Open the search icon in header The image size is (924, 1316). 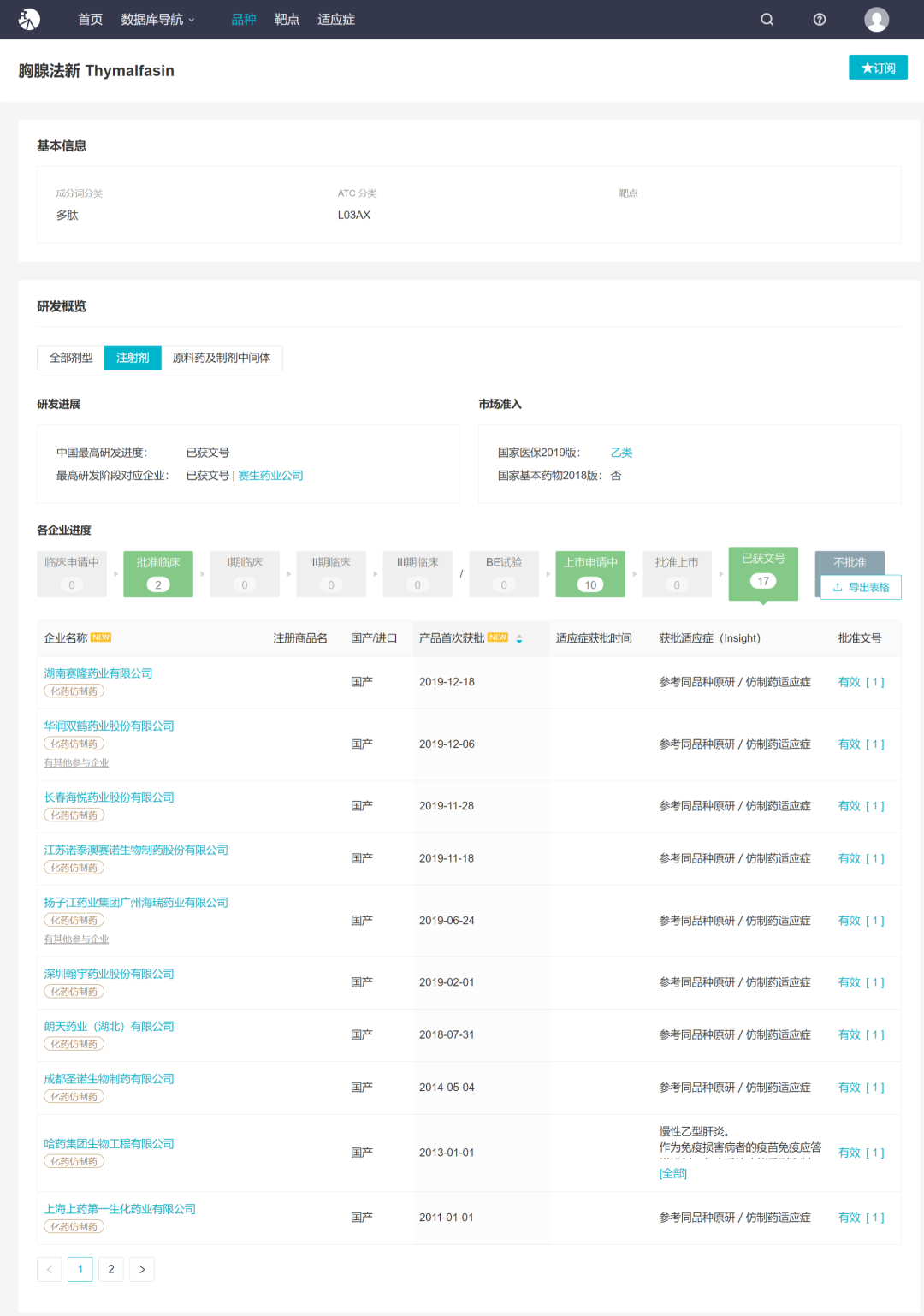(767, 19)
